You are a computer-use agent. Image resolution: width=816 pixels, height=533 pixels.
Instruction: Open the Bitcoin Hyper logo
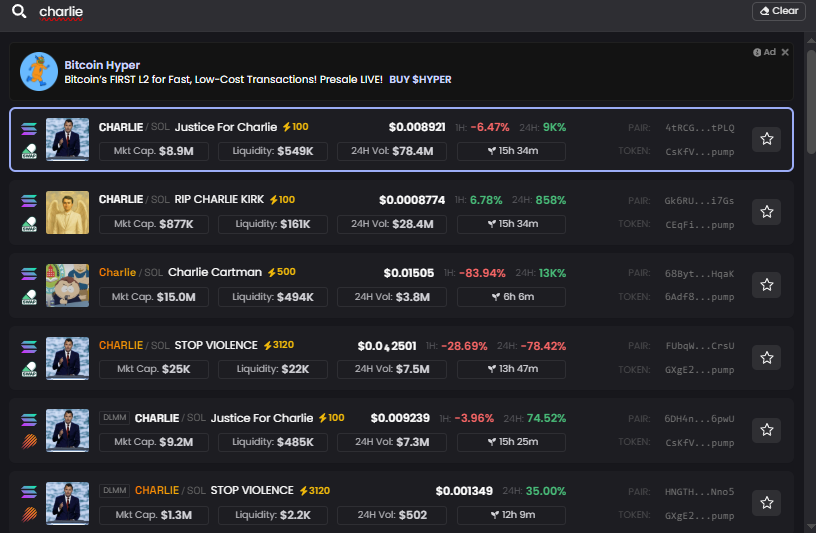click(39, 71)
